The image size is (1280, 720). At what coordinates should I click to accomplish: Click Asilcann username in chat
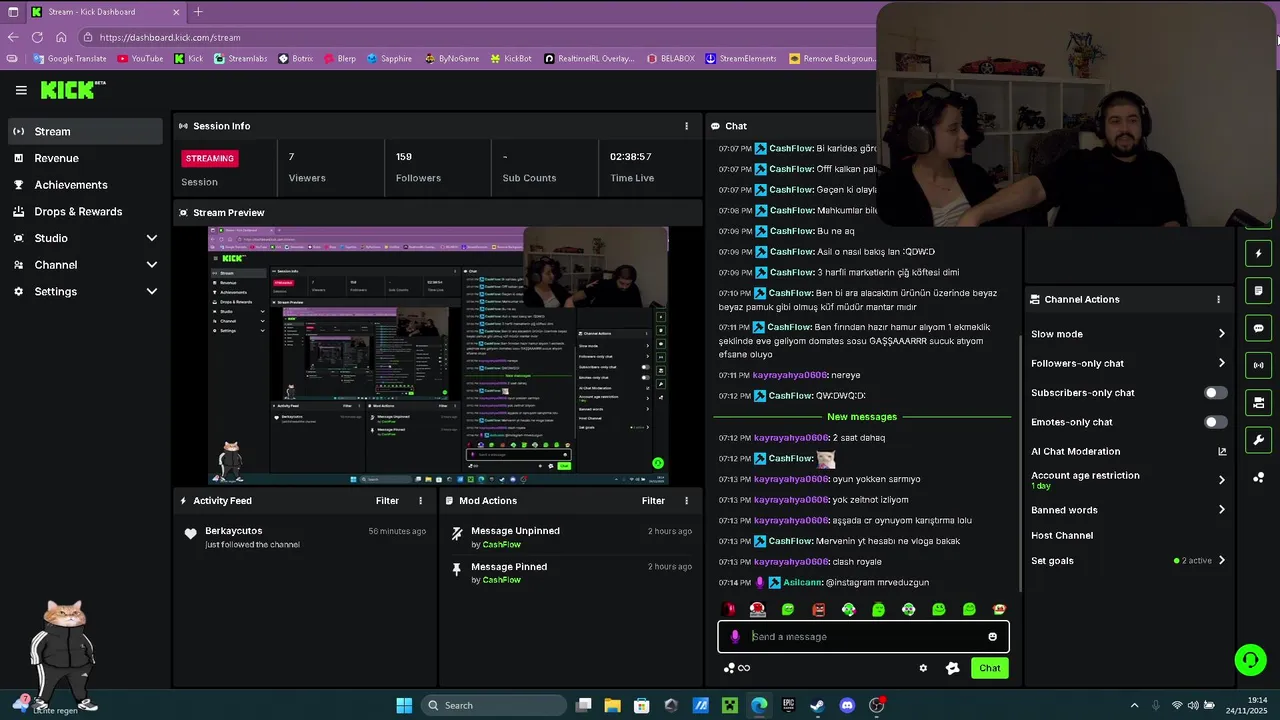click(803, 583)
